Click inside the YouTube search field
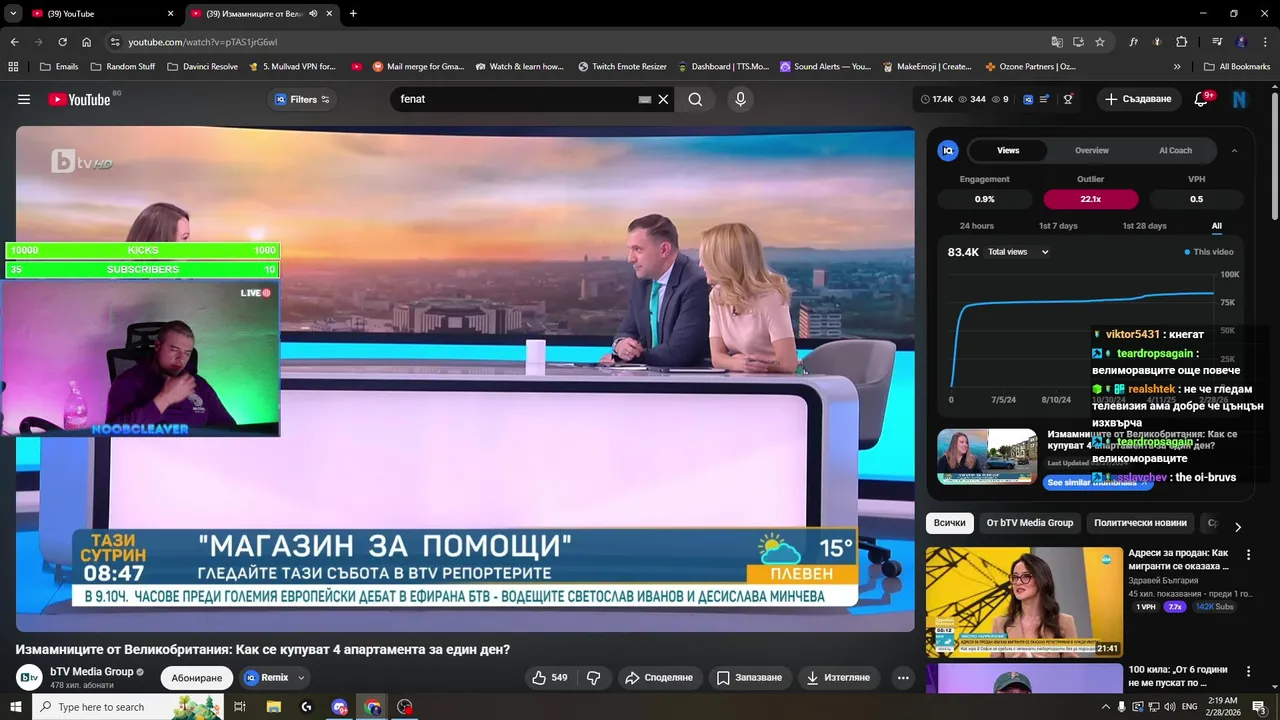Screen dimensions: 1280x720 pyautogui.click(x=515, y=99)
